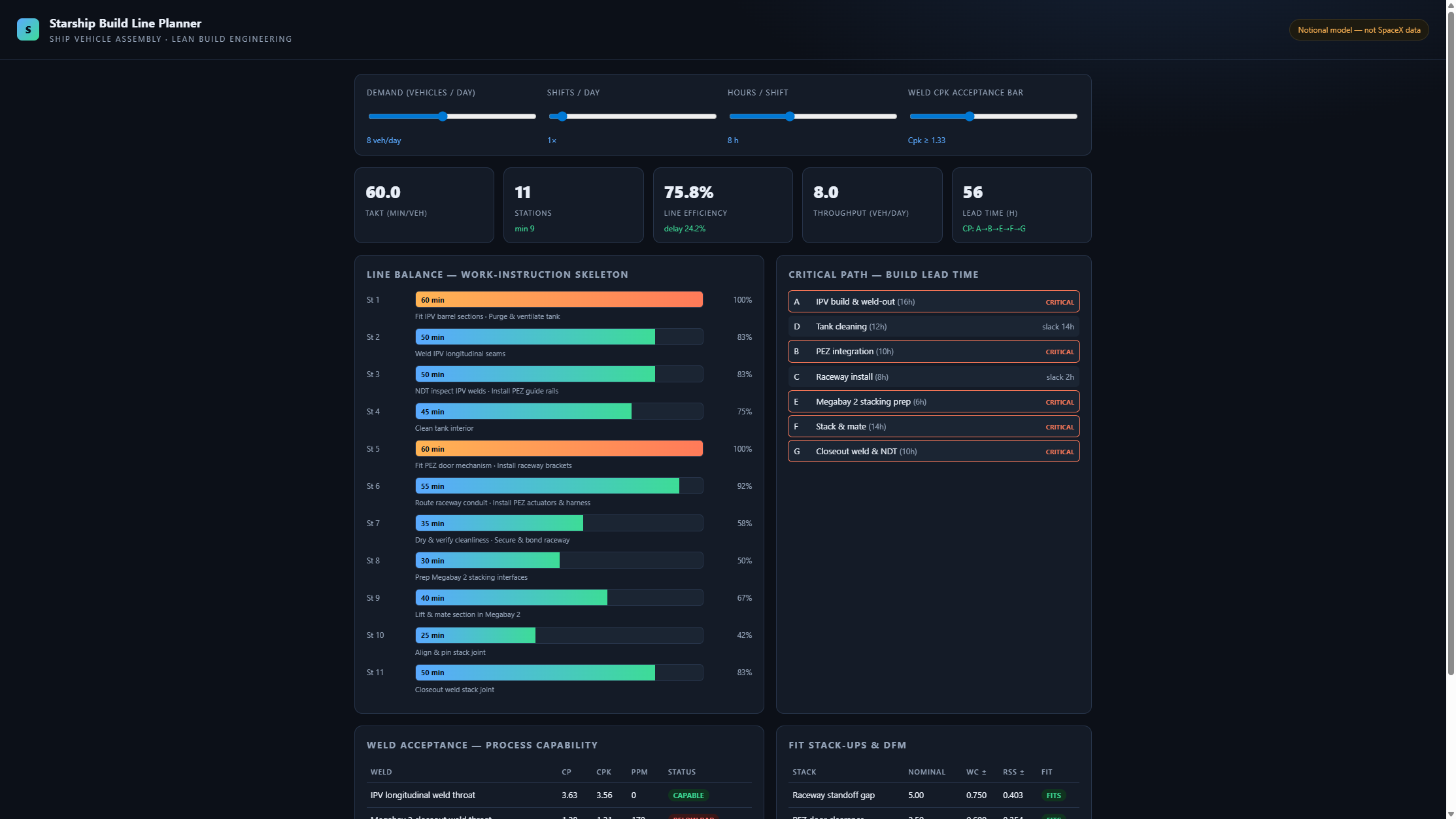The image size is (1456, 819).
Task: Click the St 3 50 min bar
Action: point(535,374)
